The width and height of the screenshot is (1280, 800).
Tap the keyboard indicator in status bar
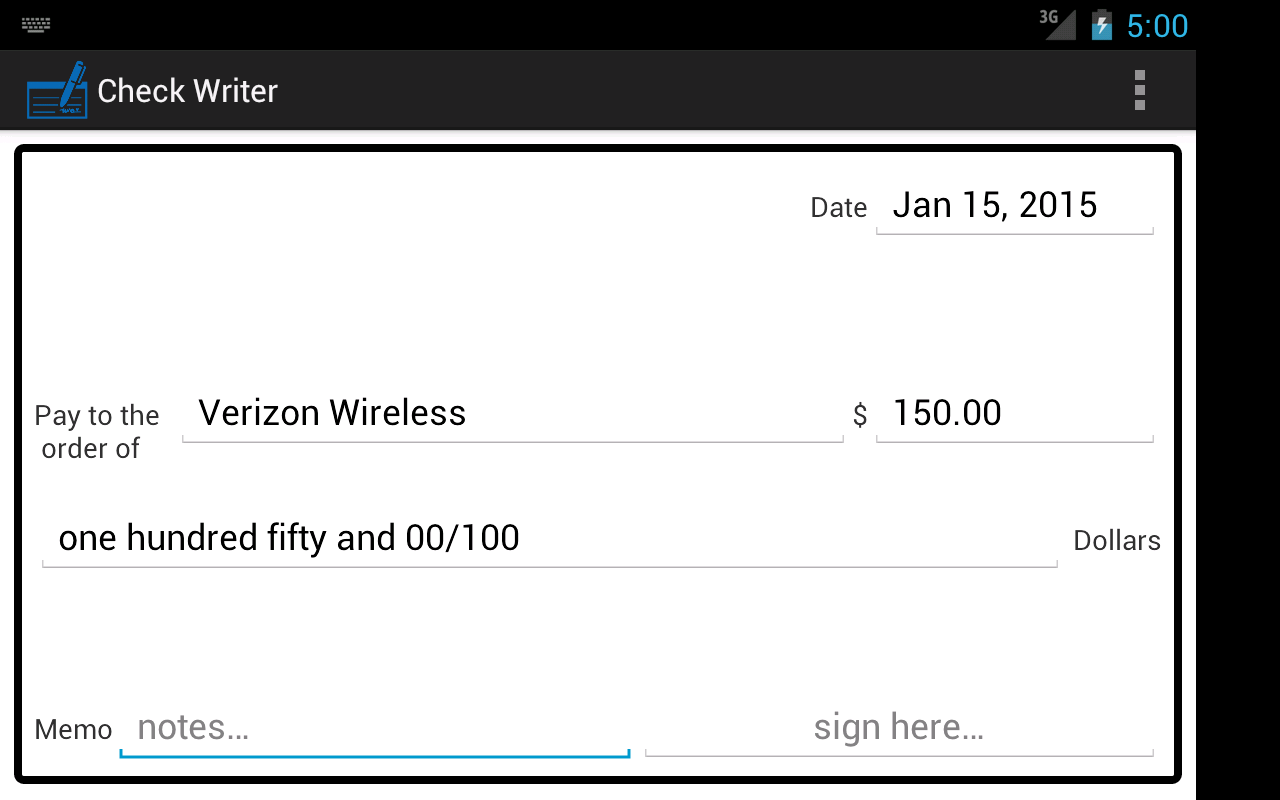[x=37, y=25]
